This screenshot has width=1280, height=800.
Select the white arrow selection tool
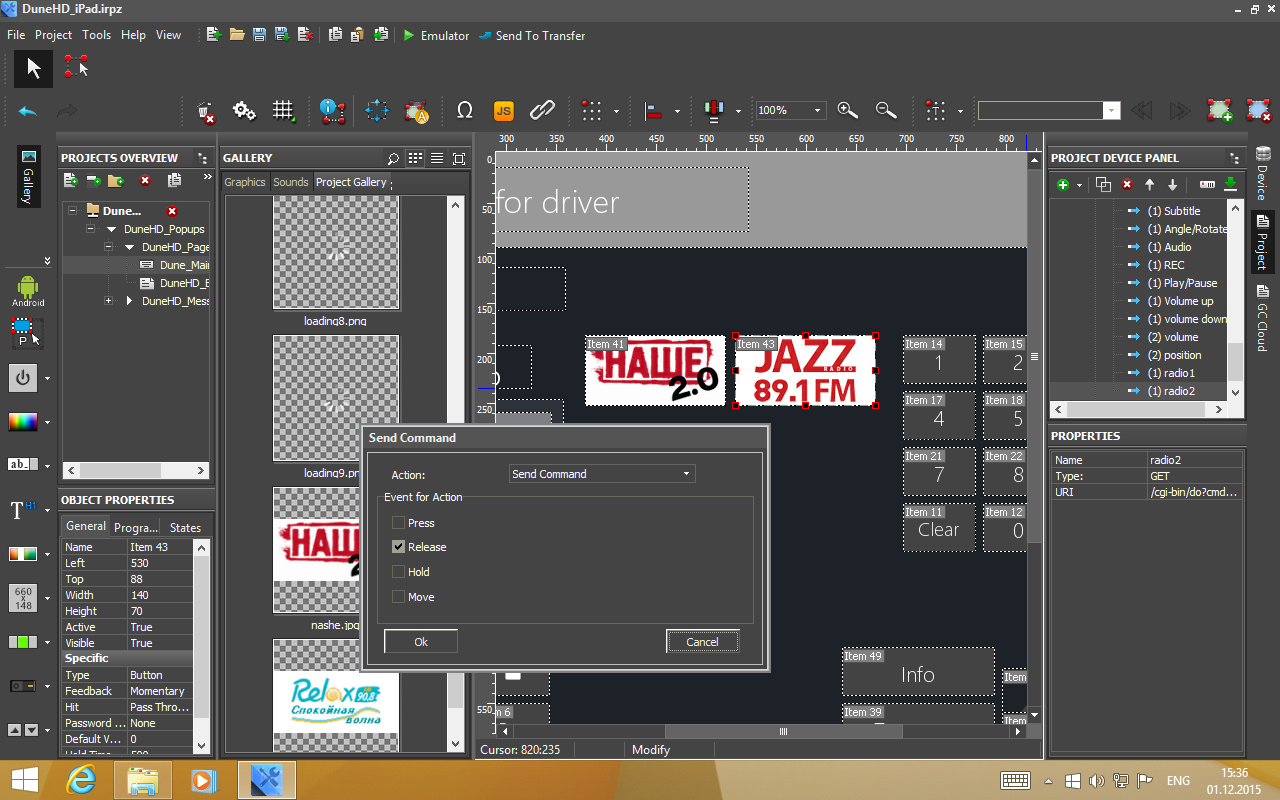(34, 68)
